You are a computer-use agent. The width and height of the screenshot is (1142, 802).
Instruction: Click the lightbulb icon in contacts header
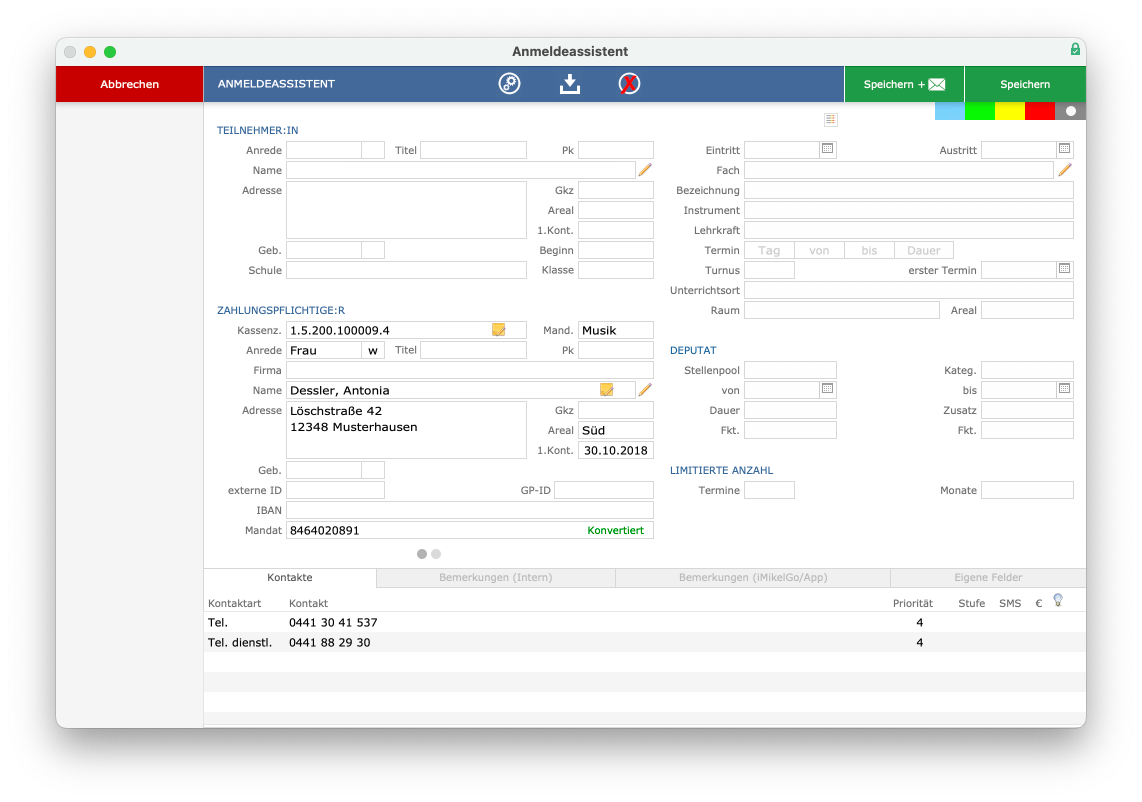click(x=1058, y=600)
